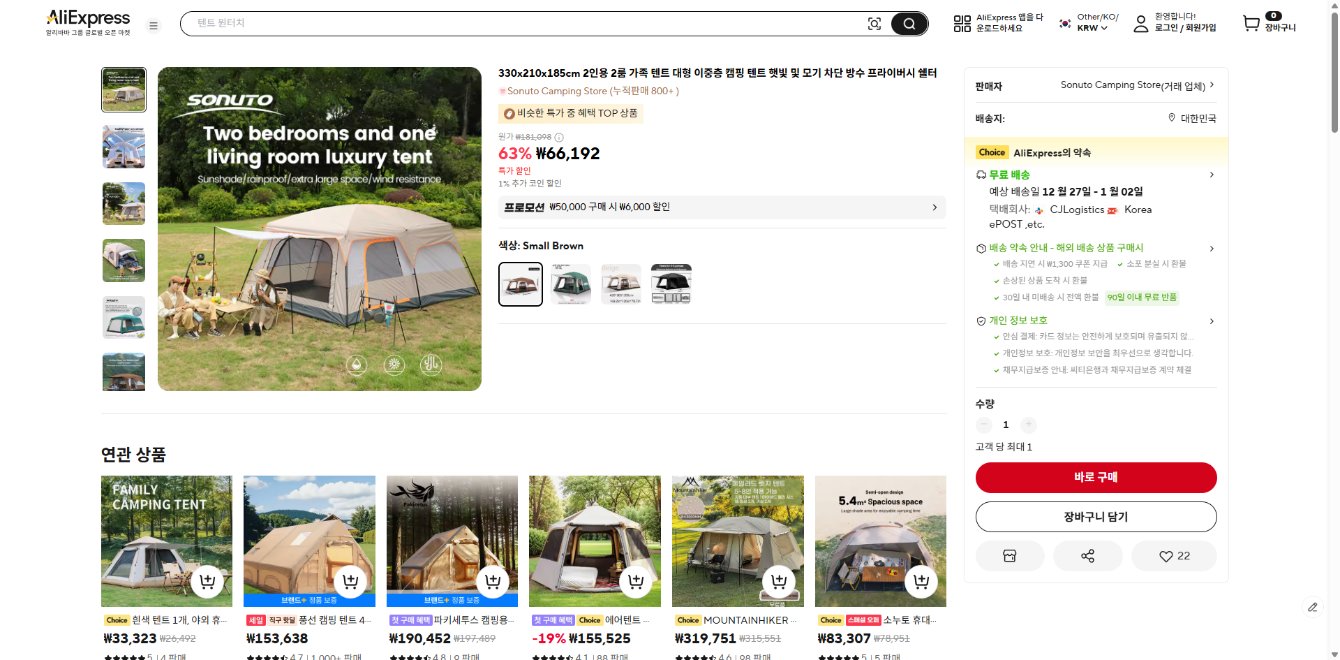Image resolution: width=1340 pixels, height=660 pixels.
Task: Expand the 무료 배송 shipping details
Action: coord(1211,175)
